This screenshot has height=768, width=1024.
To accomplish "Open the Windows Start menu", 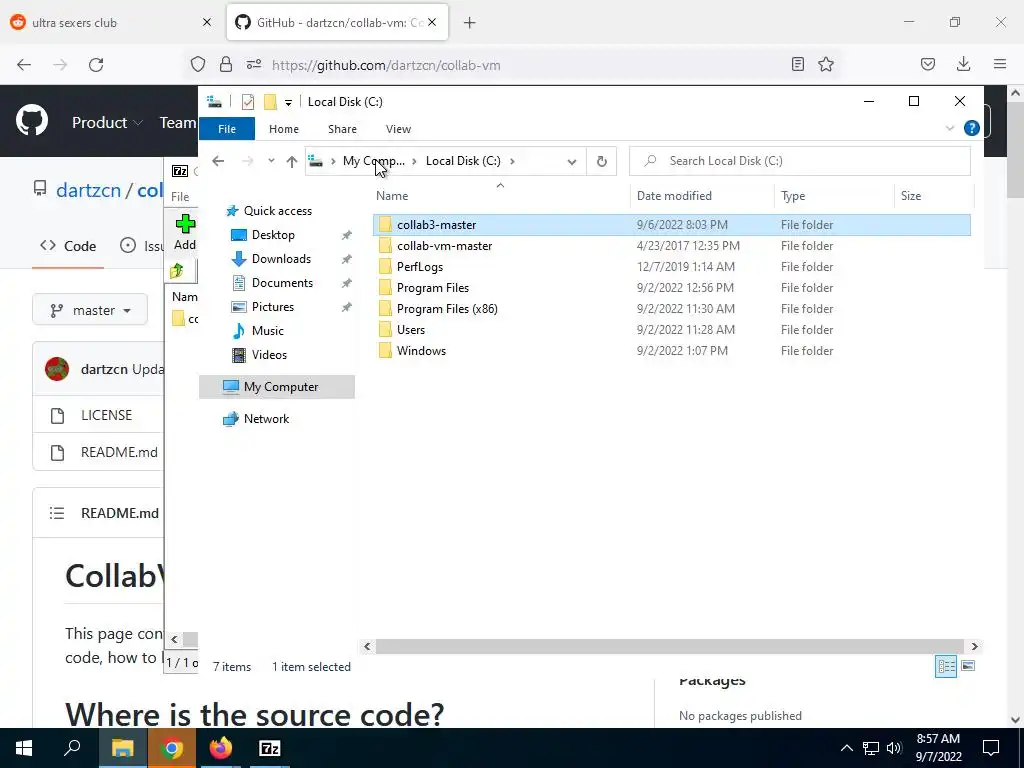I will pos(24,748).
